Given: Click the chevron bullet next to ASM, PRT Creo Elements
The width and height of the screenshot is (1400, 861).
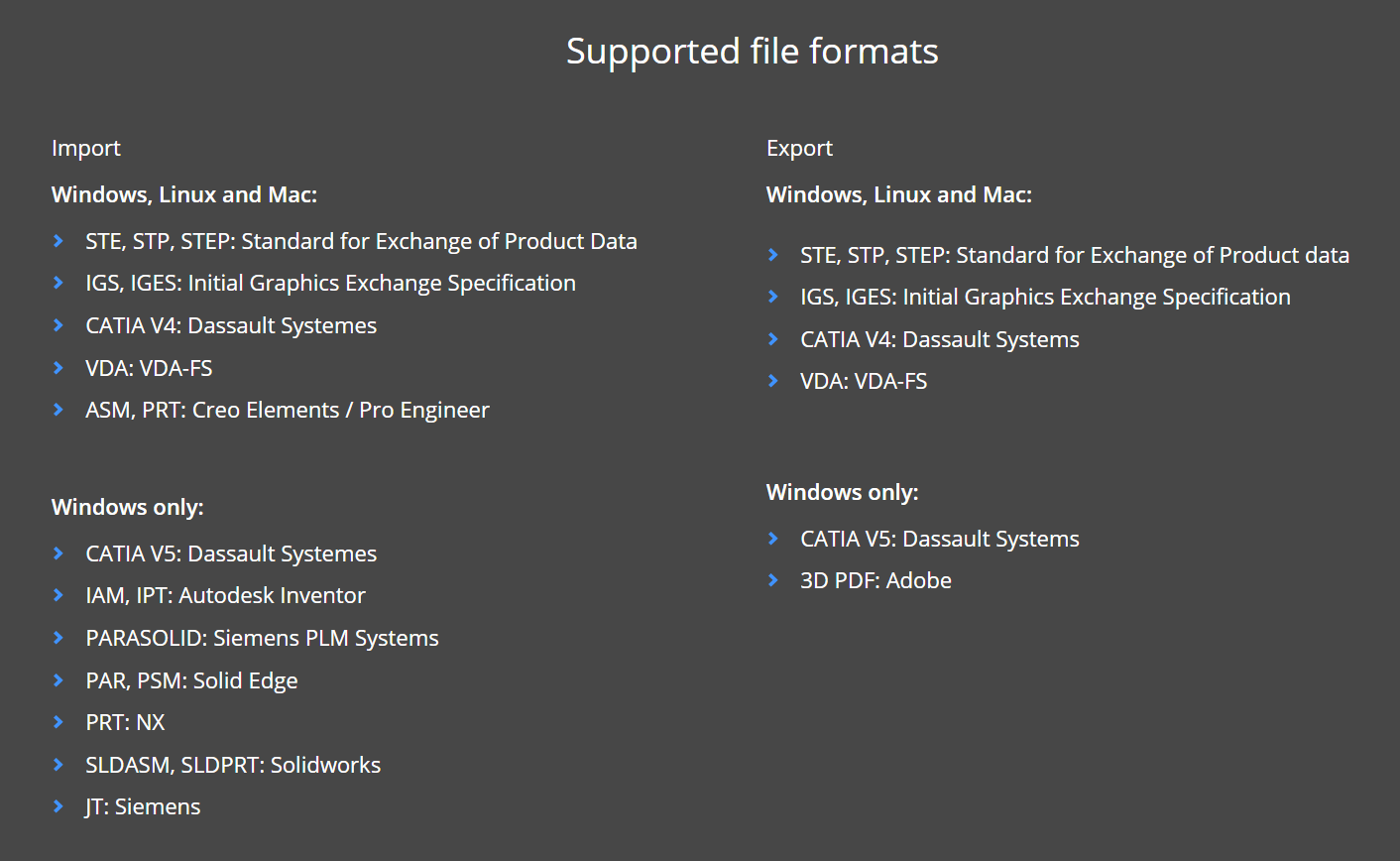Looking at the screenshot, I should pyautogui.click(x=58, y=410).
